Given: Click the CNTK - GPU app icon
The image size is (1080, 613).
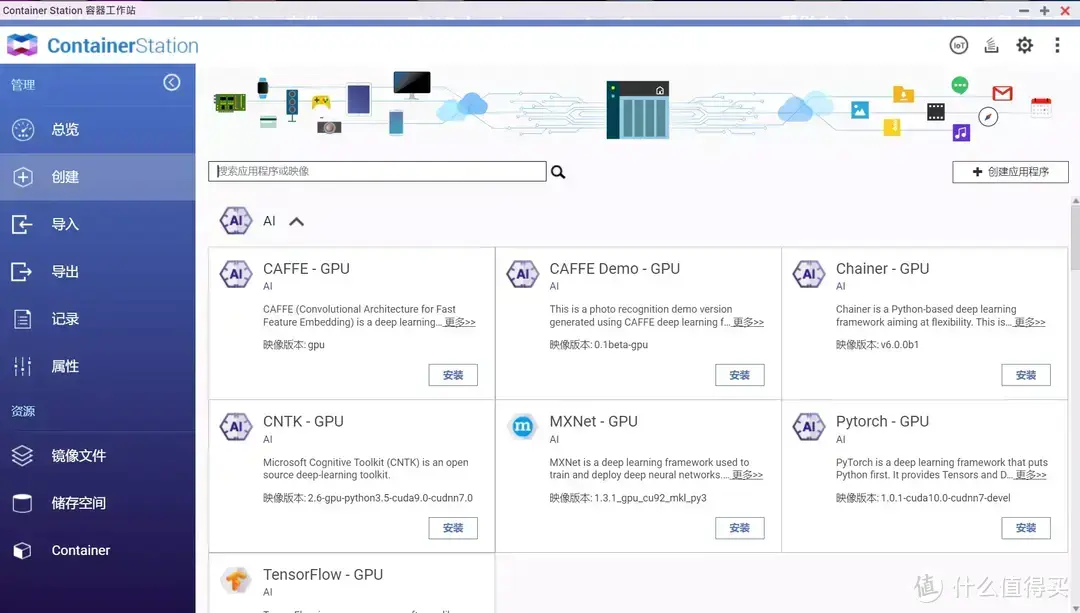Looking at the screenshot, I should [x=236, y=427].
